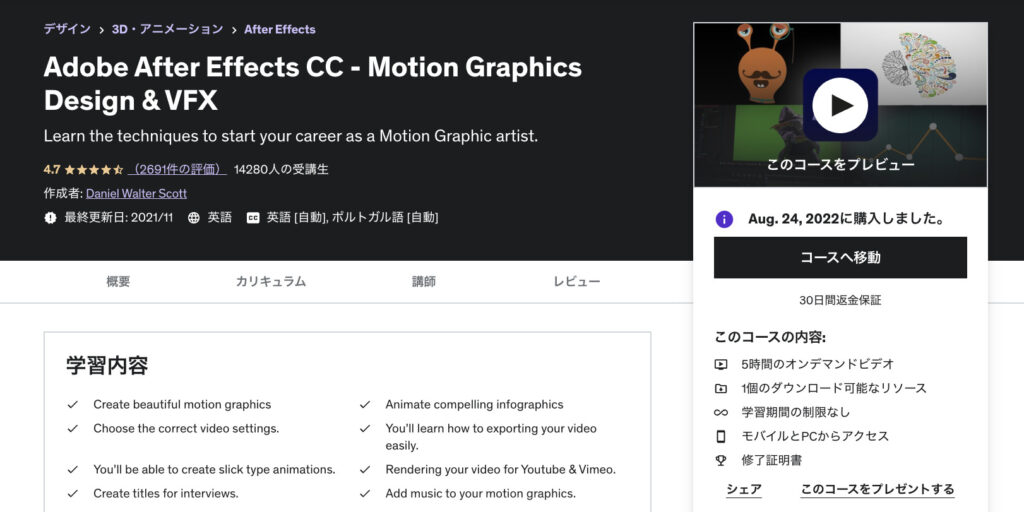Click checkmark beside Add music to motion graphics

click(x=365, y=494)
